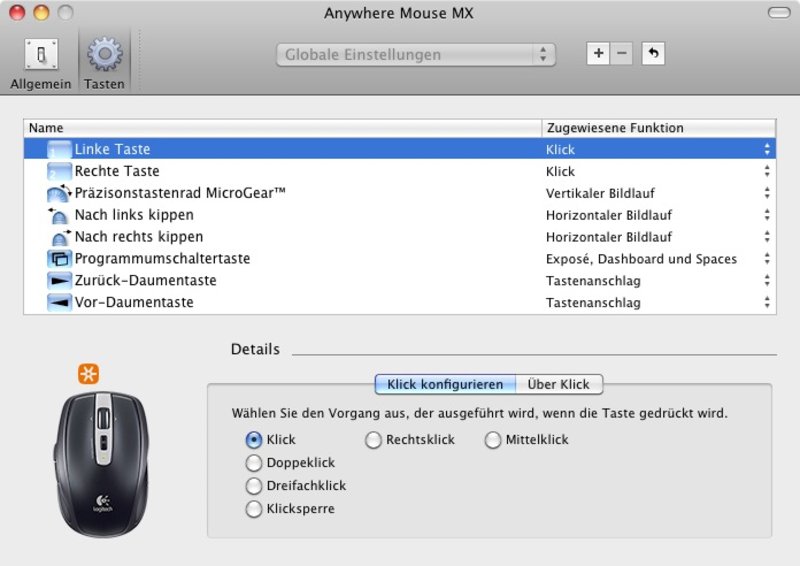This screenshot has height=566, width=800.
Task: Click the orange star badge above mouse
Action: coord(89,374)
